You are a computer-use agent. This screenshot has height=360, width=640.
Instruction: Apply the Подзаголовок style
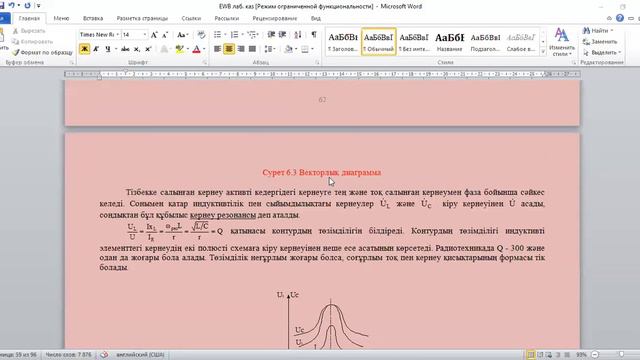485,42
